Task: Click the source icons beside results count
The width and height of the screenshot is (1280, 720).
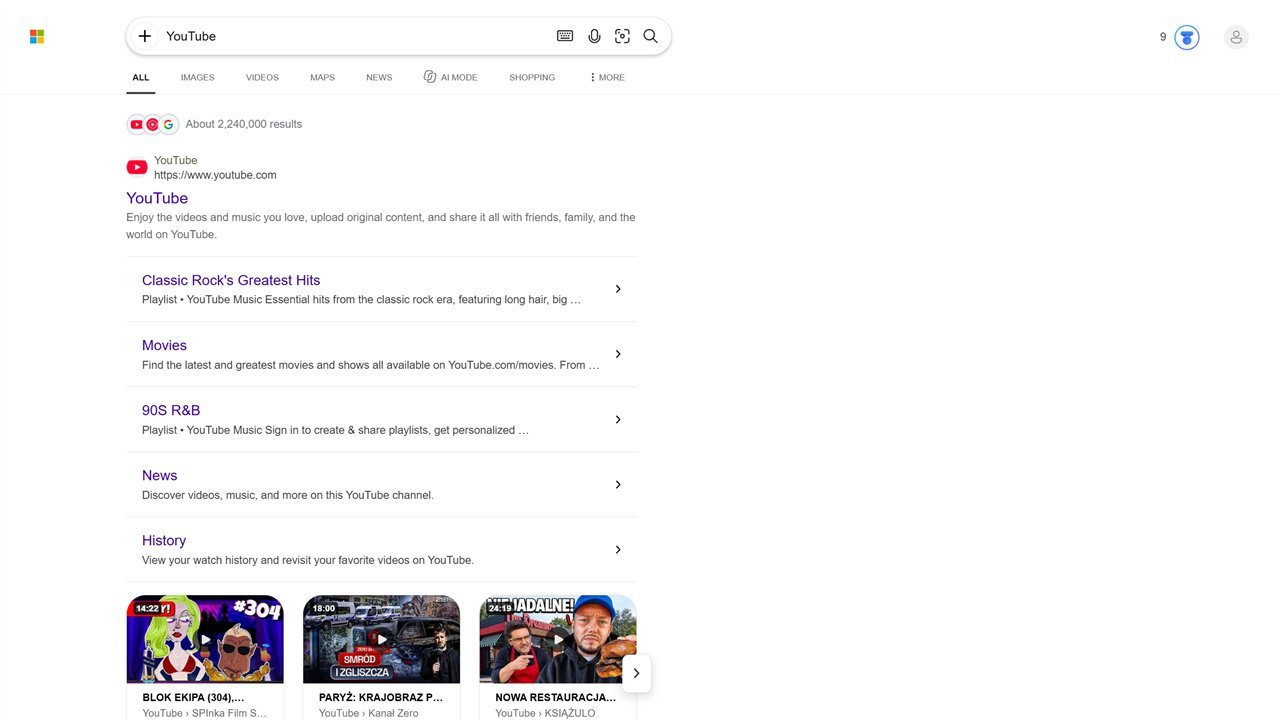Action: pos(152,124)
